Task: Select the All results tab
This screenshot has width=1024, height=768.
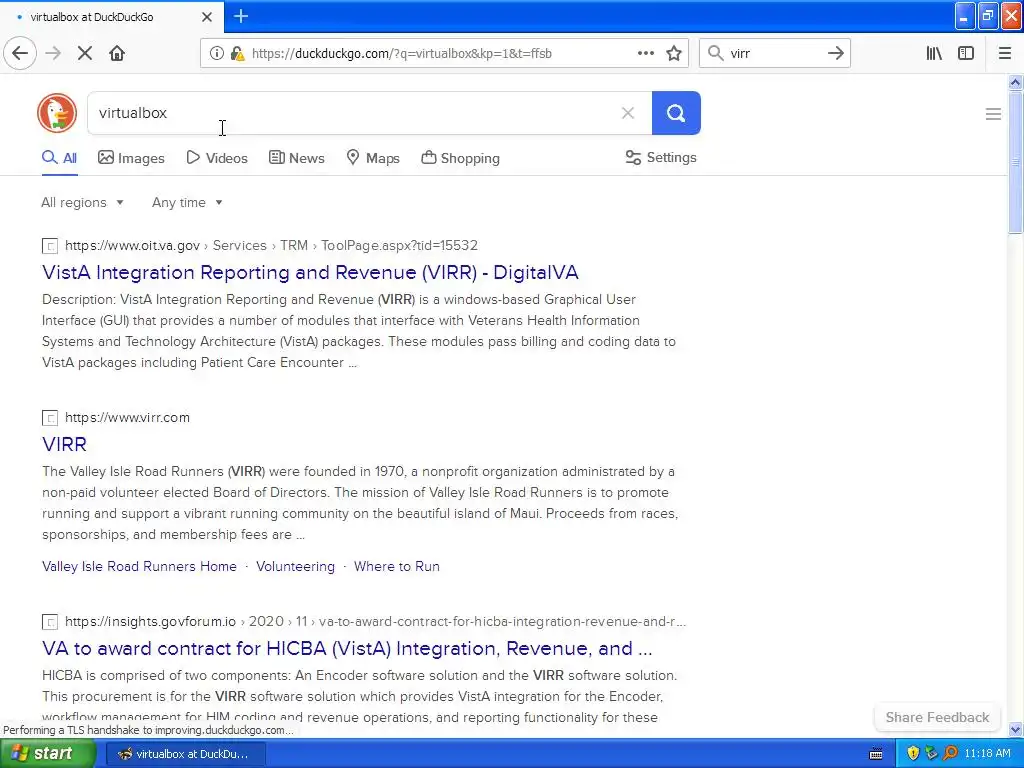Action: tap(60, 158)
